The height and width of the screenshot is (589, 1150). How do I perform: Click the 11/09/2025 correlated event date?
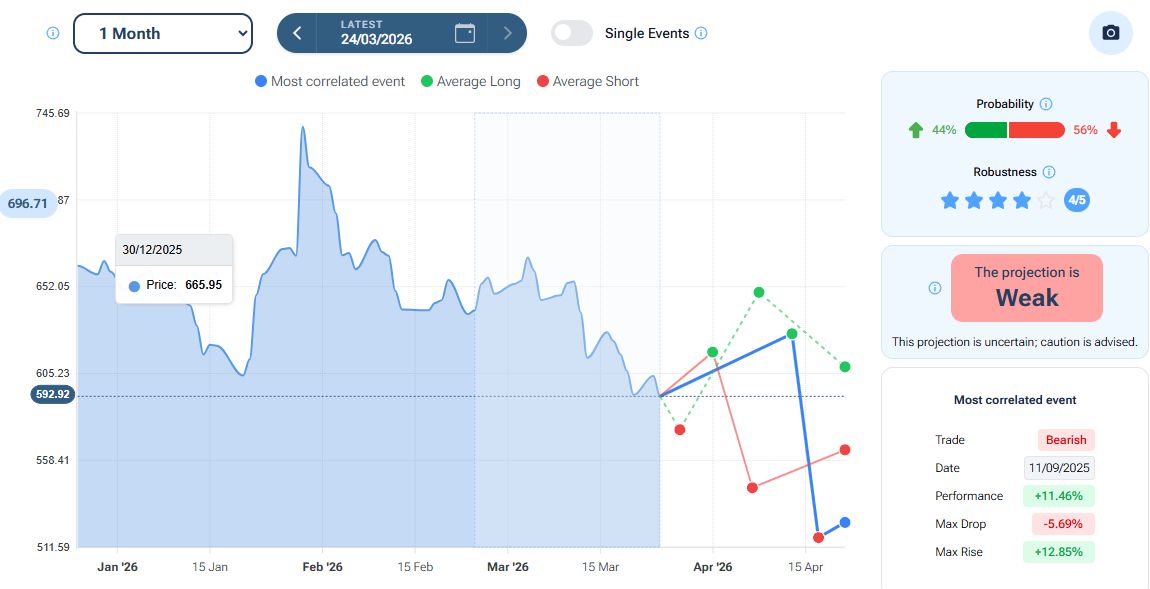pyautogui.click(x=1059, y=468)
